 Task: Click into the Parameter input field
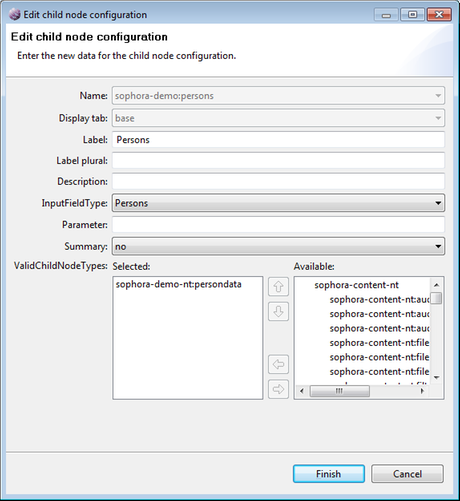[x=278, y=225]
